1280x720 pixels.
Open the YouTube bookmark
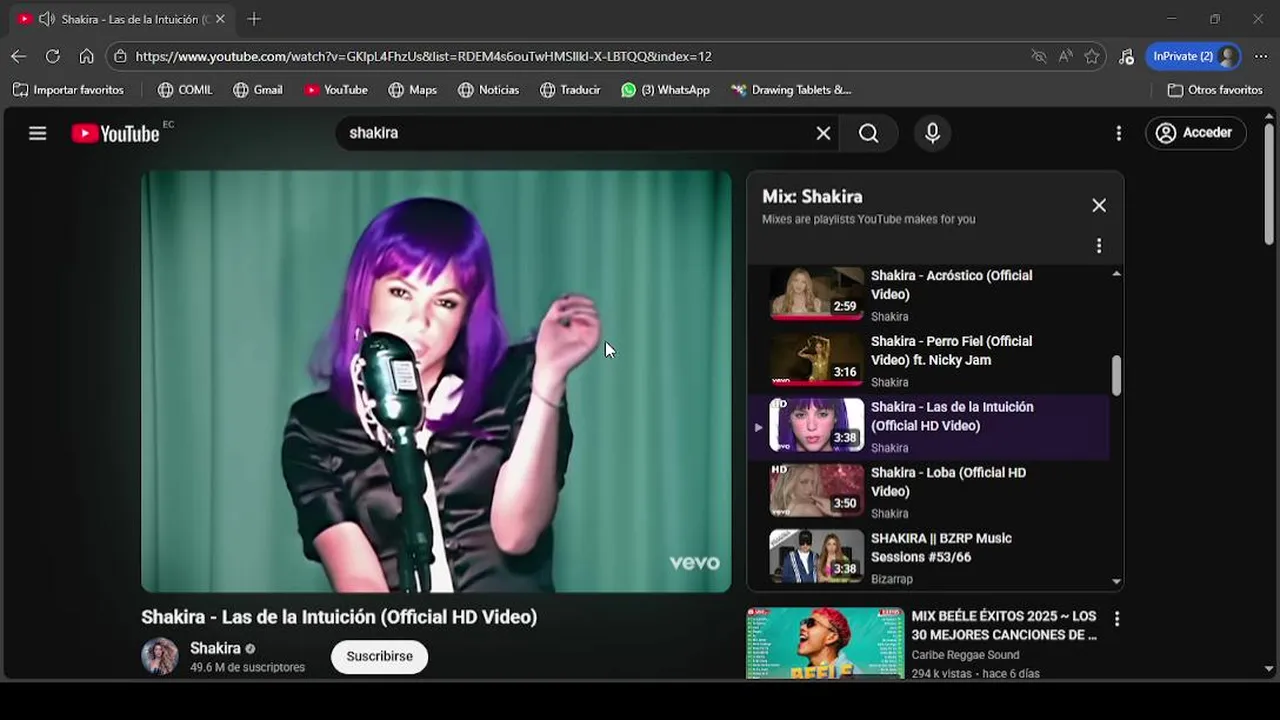pos(336,90)
